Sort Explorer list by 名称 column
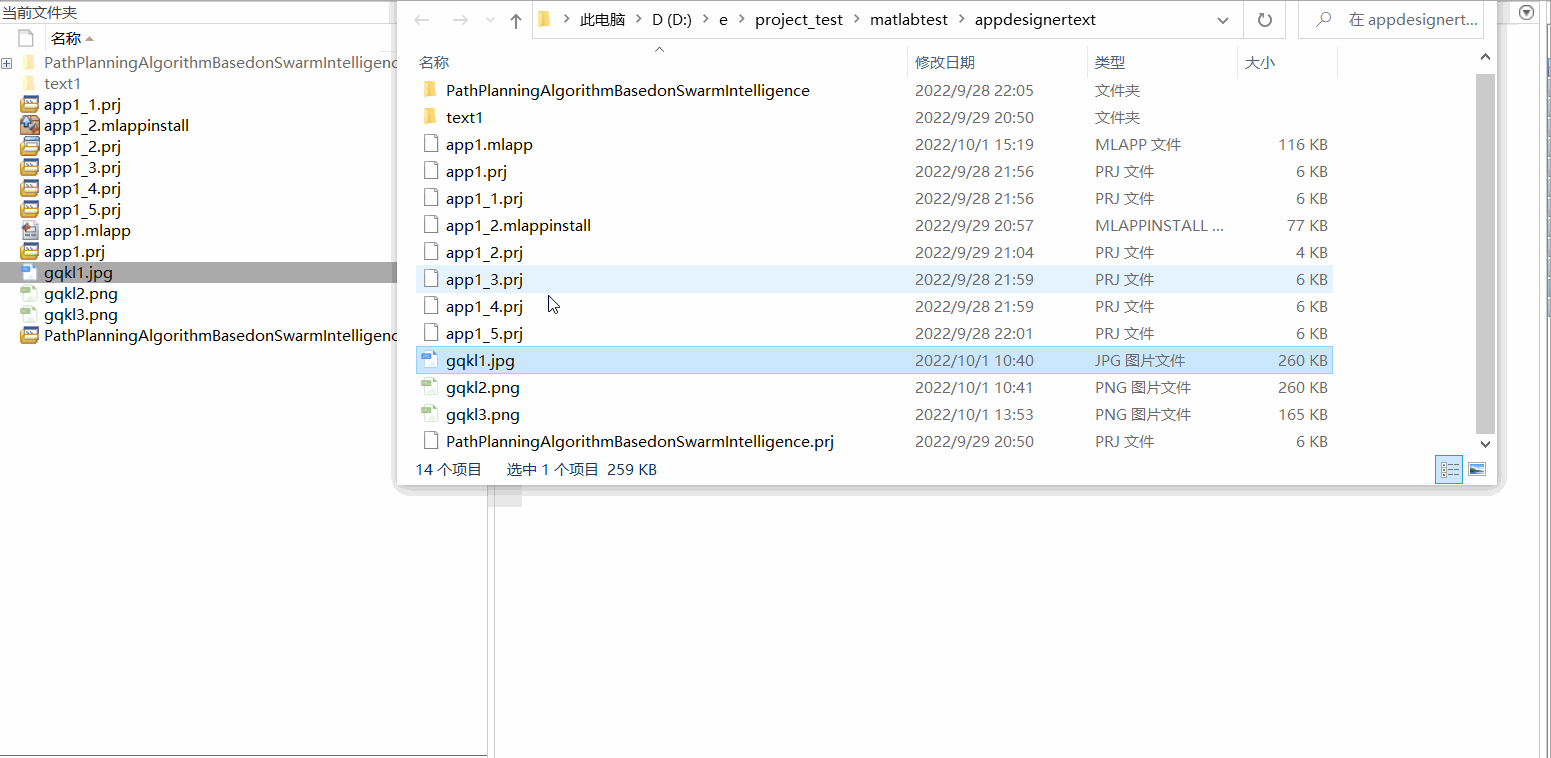The width and height of the screenshot is (1551, 758). coord(434,62)
